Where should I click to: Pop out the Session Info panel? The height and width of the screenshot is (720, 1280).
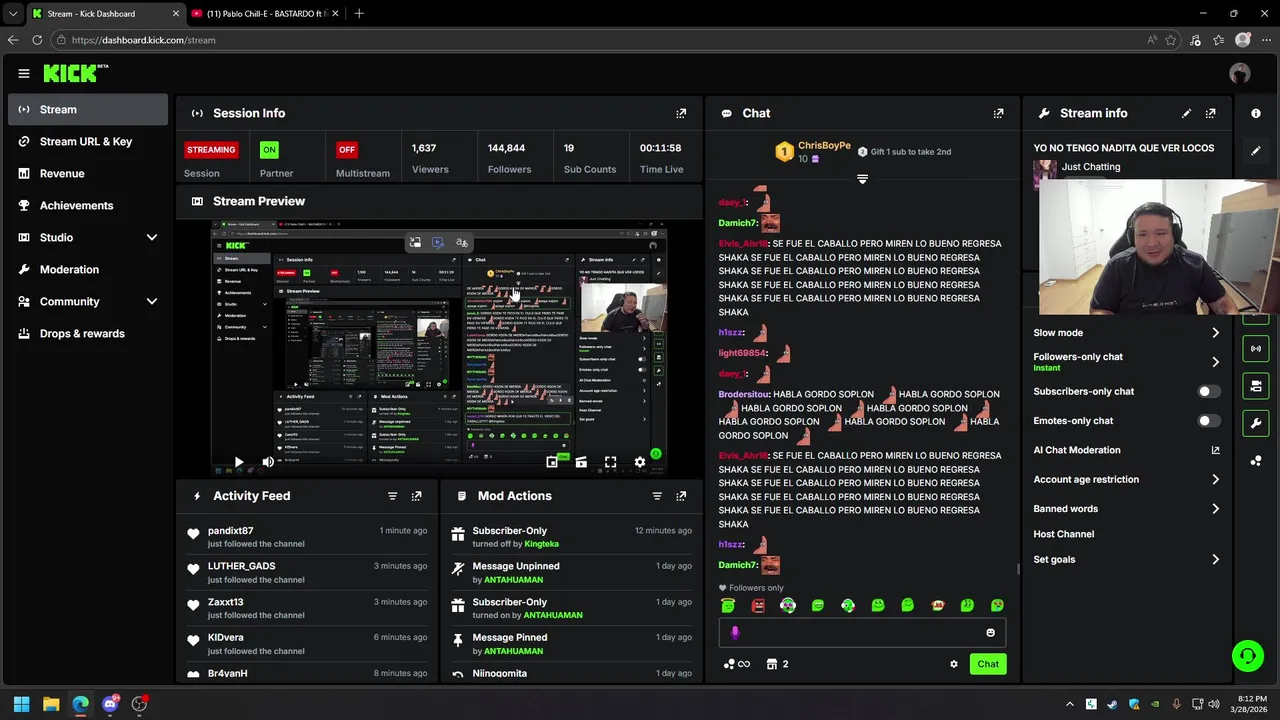point(681,113)
